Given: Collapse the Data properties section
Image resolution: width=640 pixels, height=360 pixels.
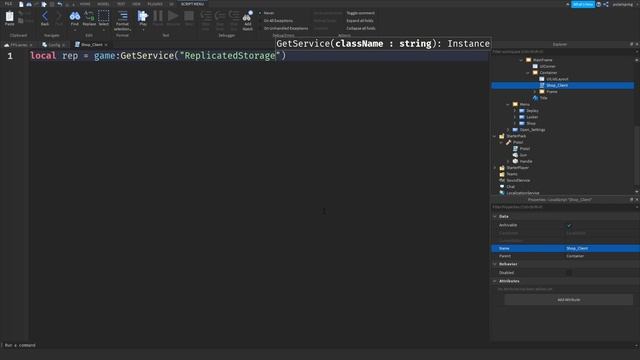Looking at the screenshot, I should click(495, 216).
